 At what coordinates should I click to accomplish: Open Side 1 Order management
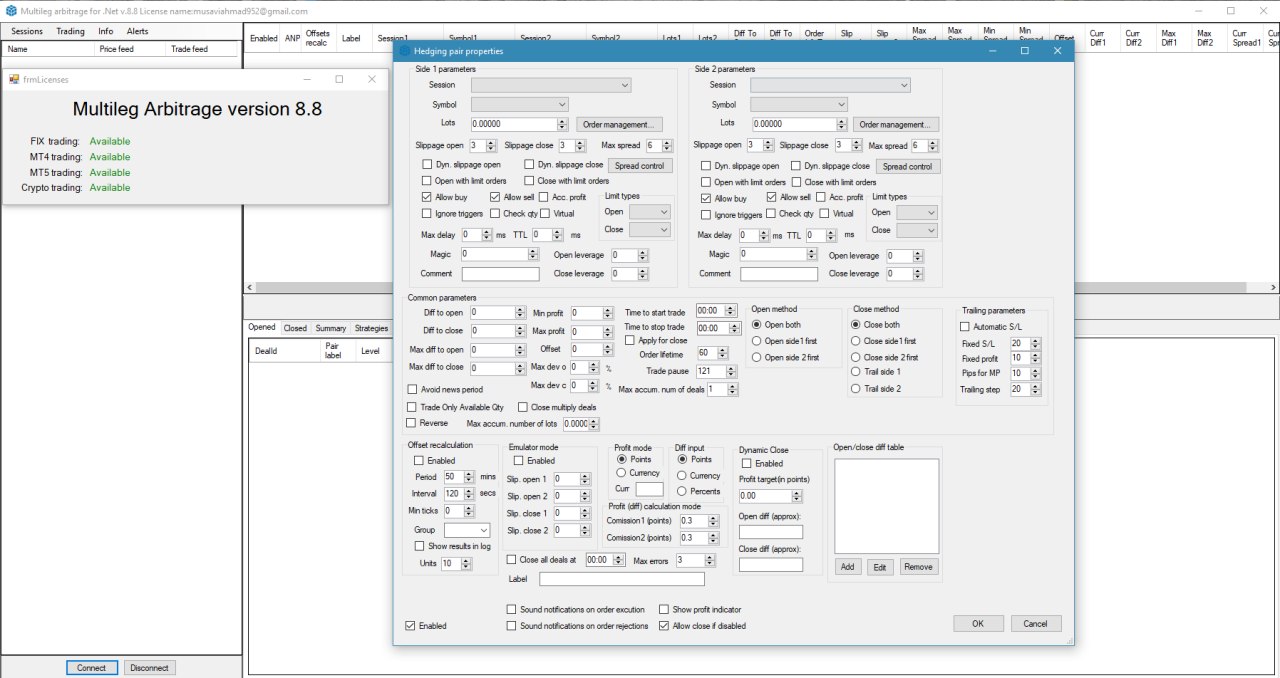click(619, 124)
